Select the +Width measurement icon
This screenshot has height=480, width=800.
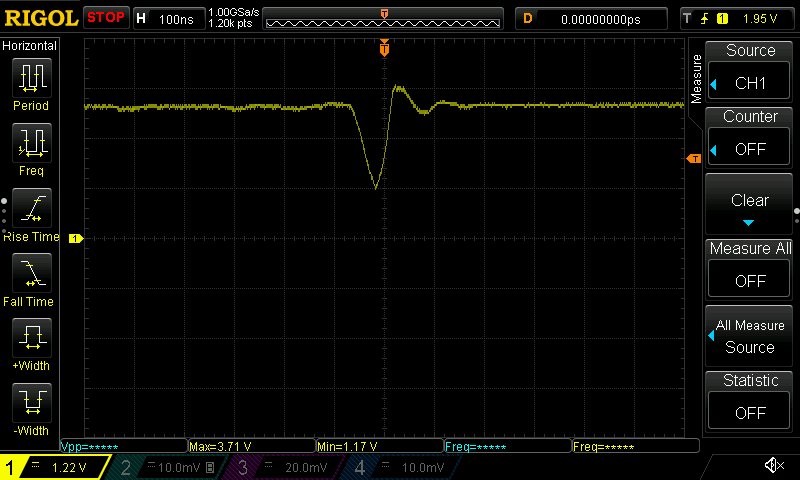click(32, 338)
